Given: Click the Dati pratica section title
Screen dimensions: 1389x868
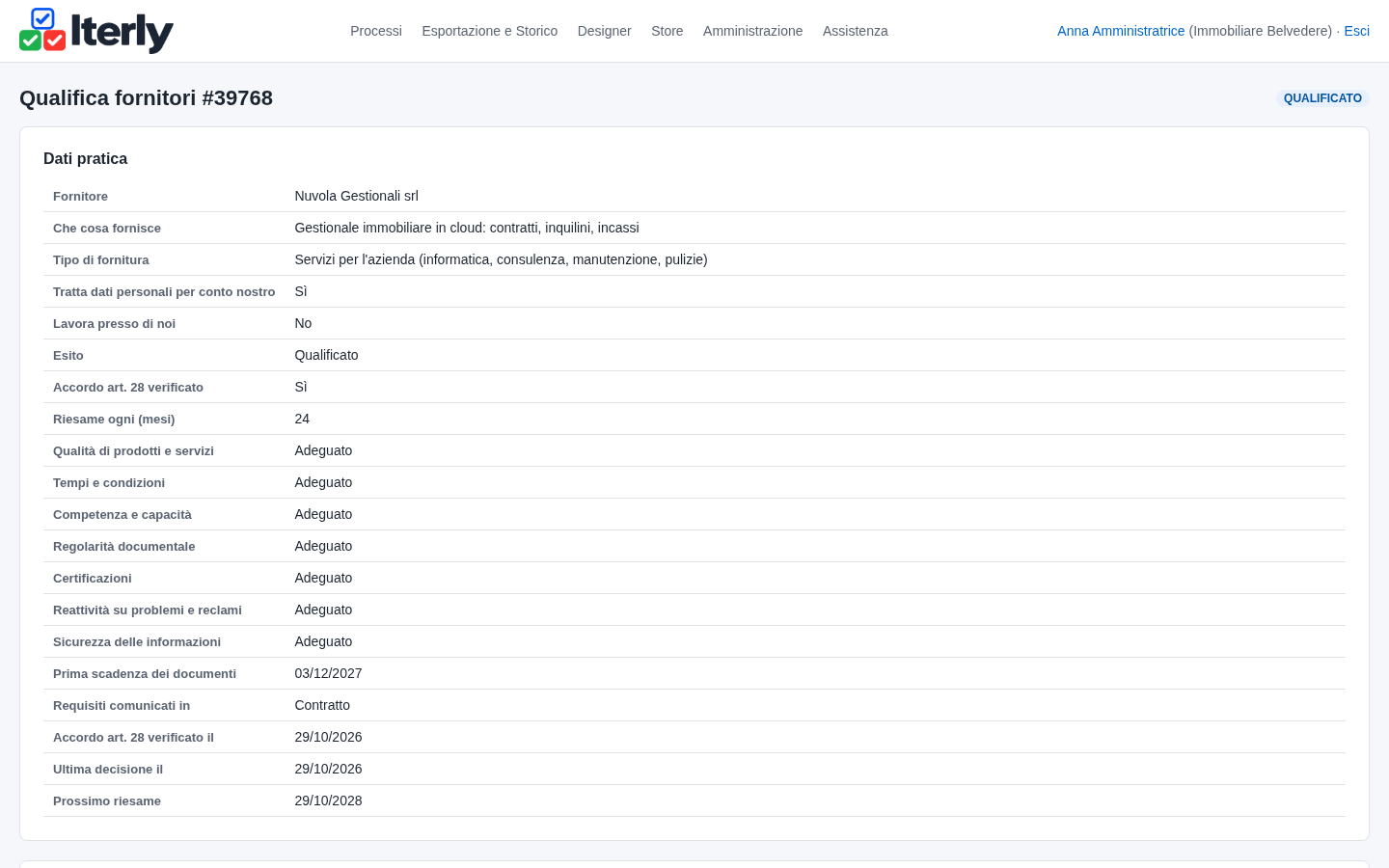Looking at the screenshot, I should click(x=85, y=159).
